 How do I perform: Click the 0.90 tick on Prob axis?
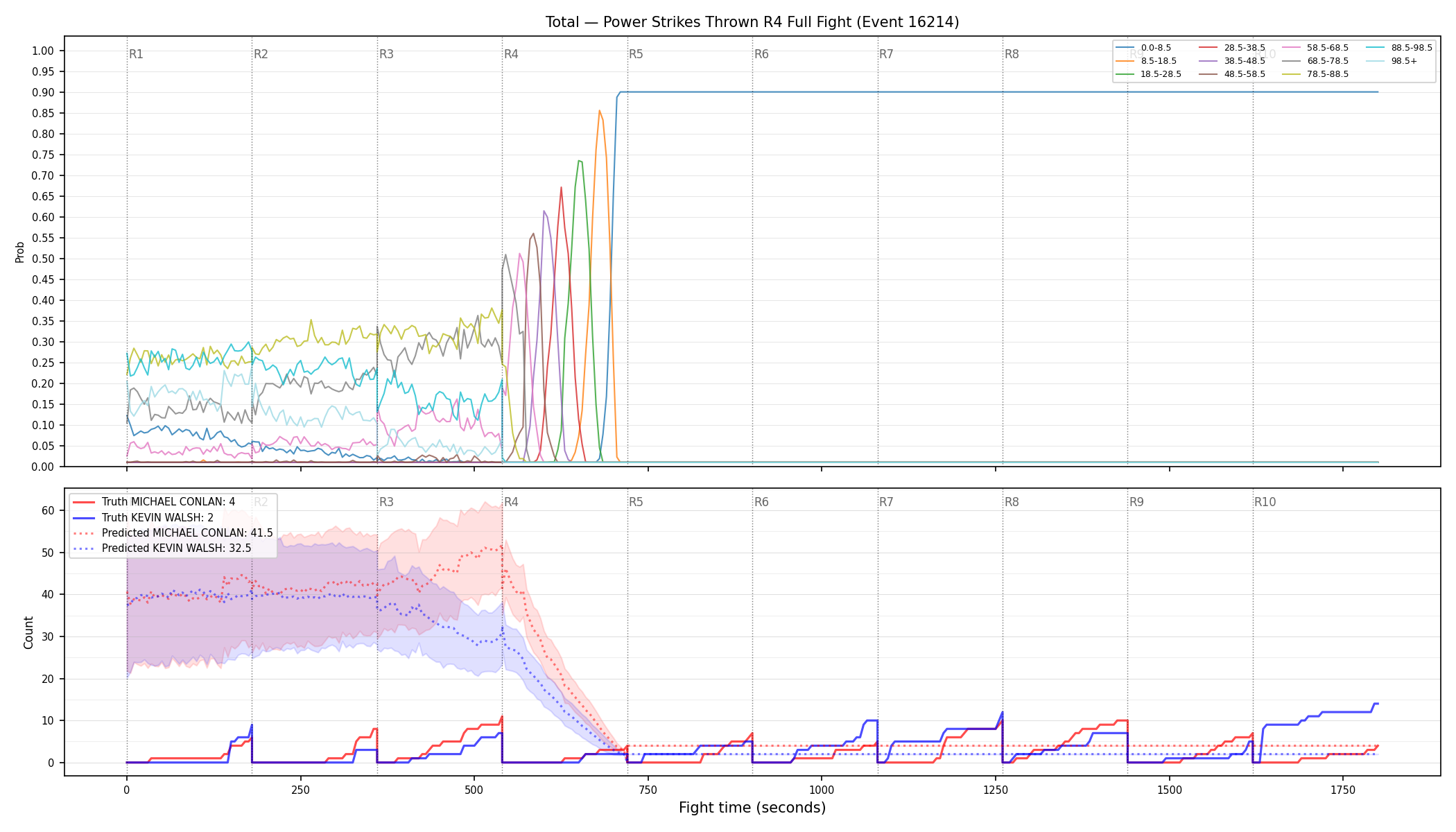click(43, 92)
